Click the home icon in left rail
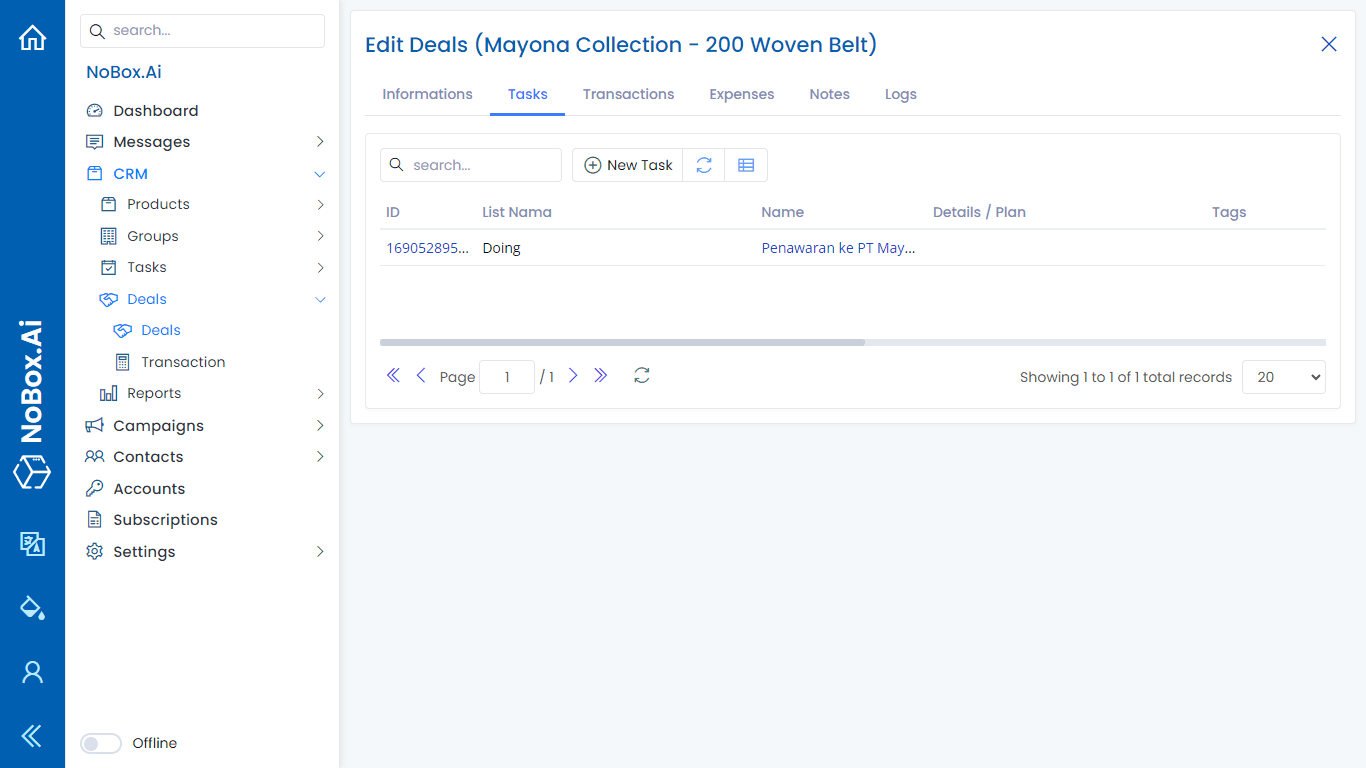The width and height of the screenshot is (1366, 768). point(32,38)
